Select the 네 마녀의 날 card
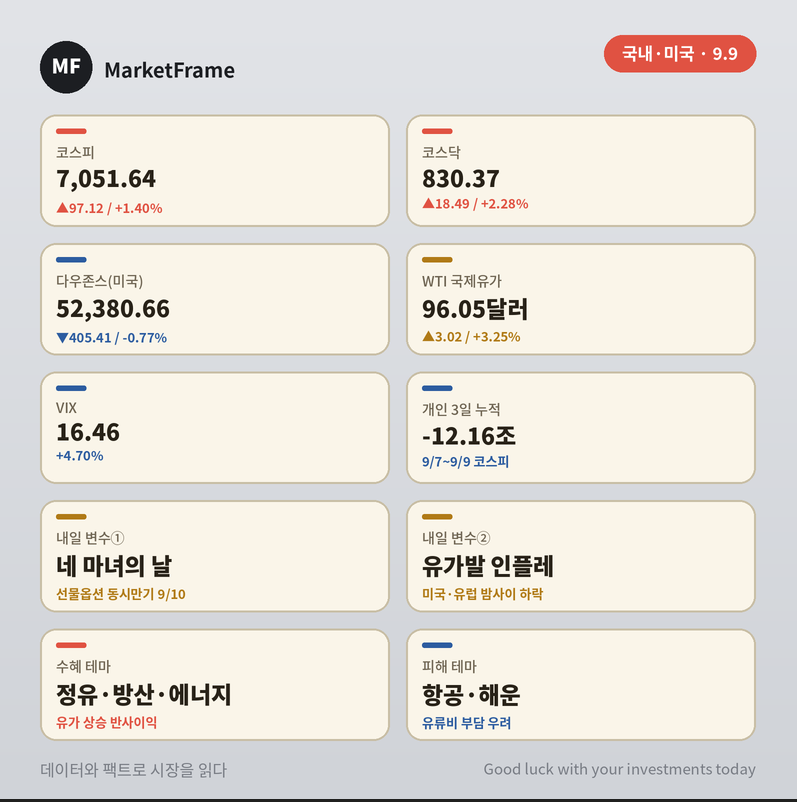Screen dimensions: 797x802 click(215, 556)
